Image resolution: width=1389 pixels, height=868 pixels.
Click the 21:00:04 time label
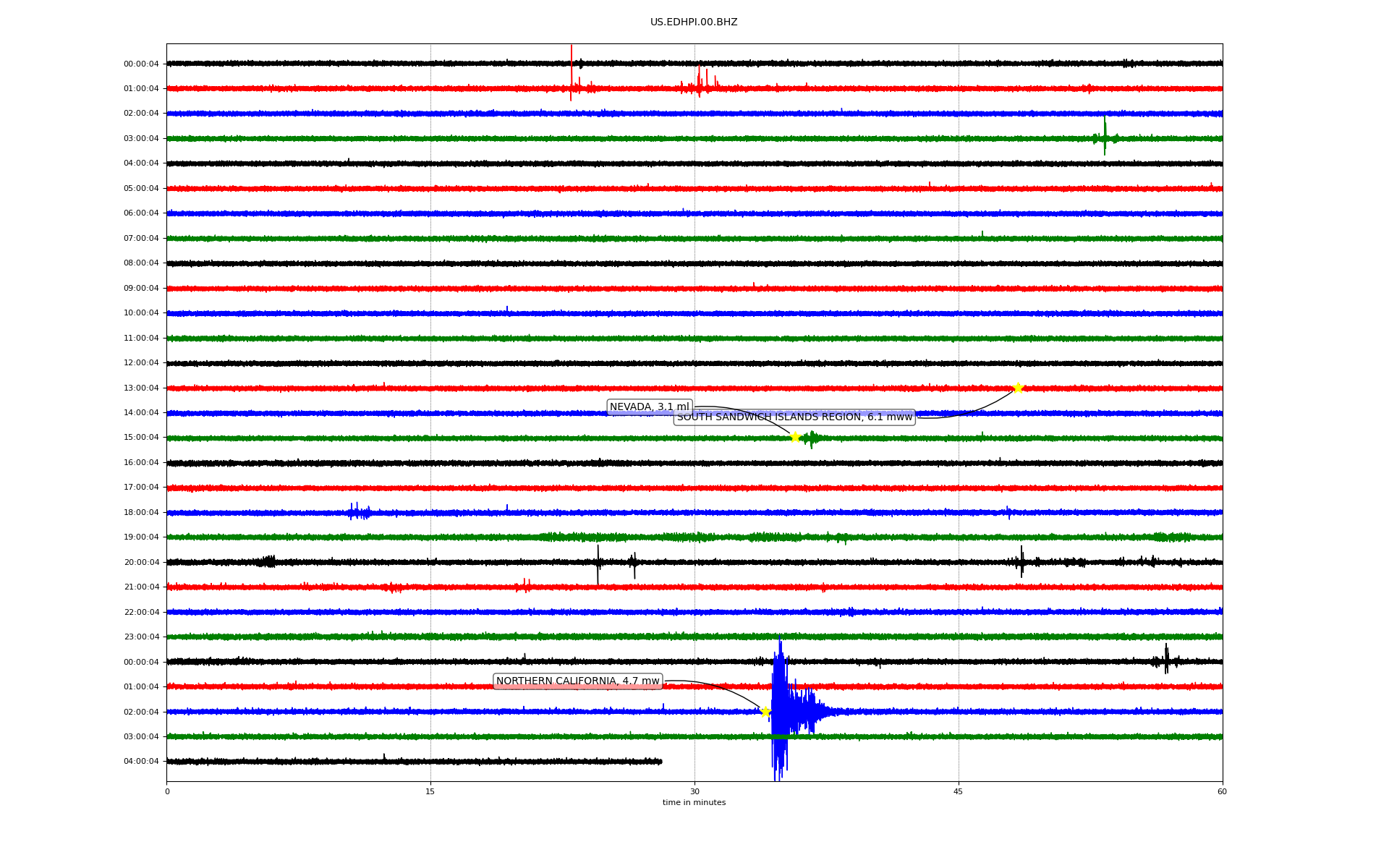pyautogui.click(x=141, y=587)
